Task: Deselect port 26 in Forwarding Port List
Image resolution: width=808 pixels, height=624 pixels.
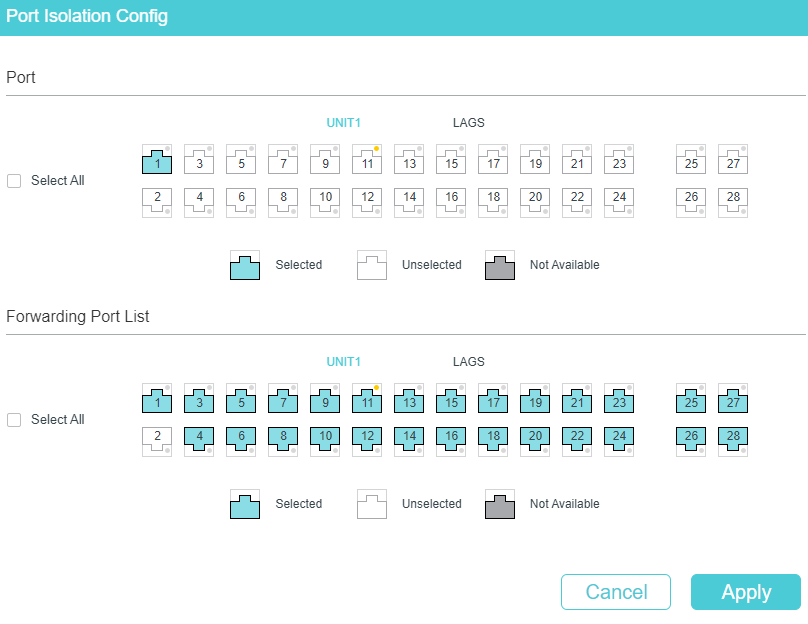Action: pos(691,441)
